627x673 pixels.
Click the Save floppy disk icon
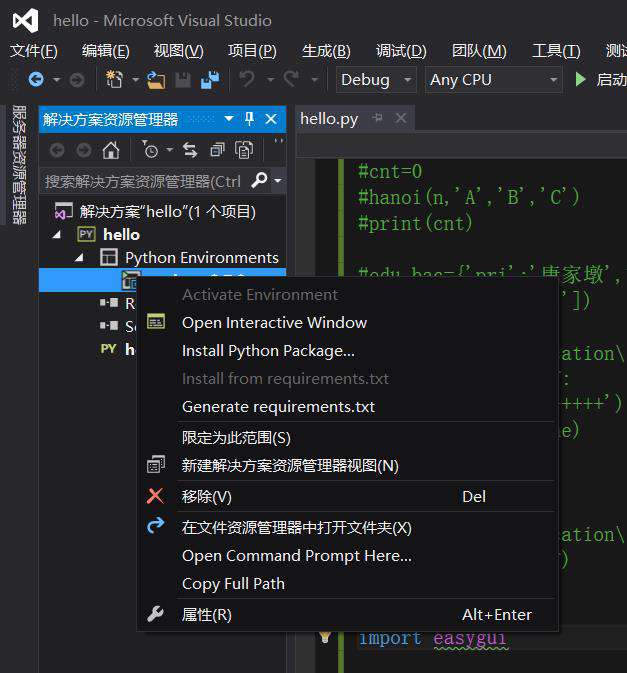tap(183, 80)
